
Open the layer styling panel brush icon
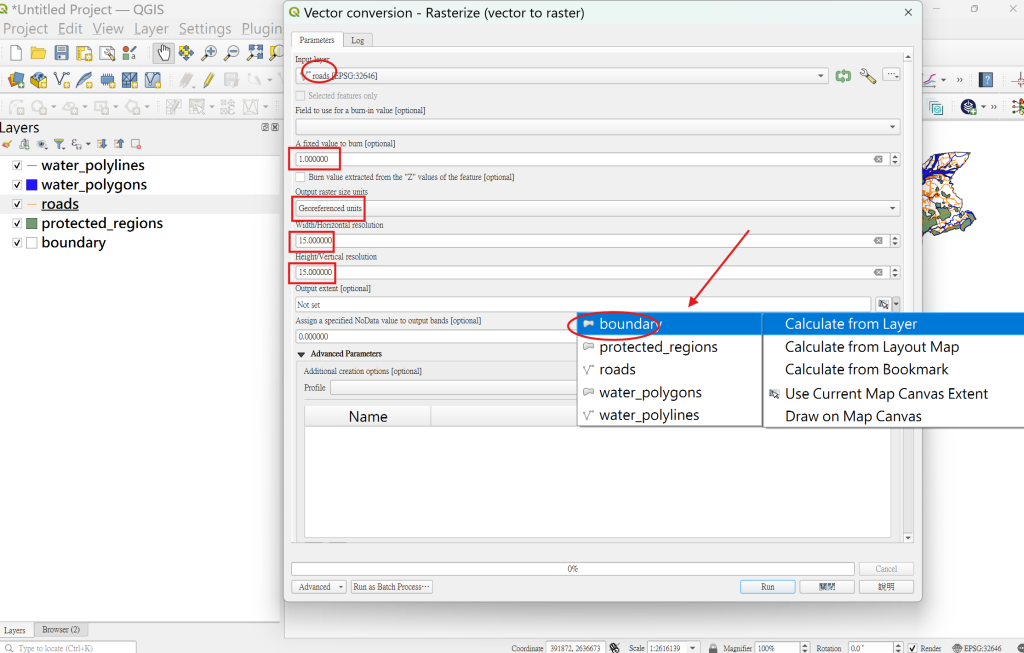[x=7, y=144]
